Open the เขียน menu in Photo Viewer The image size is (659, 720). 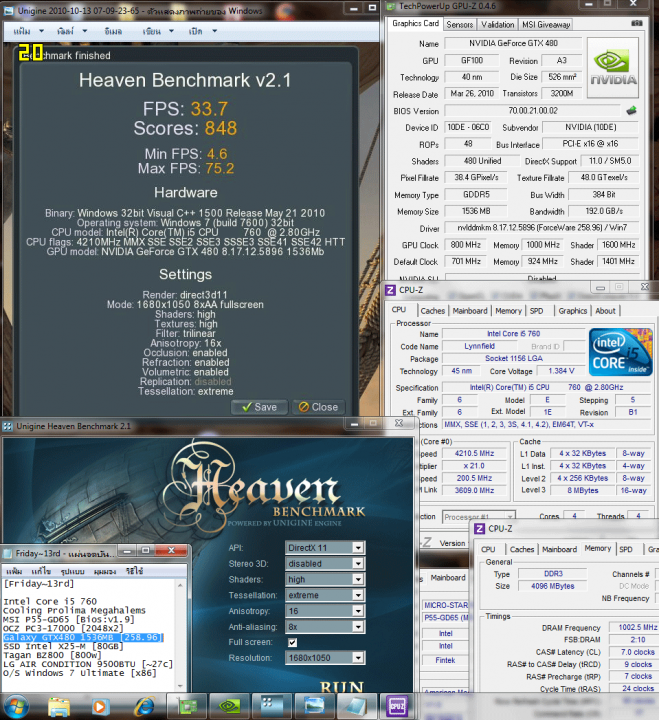158,31
